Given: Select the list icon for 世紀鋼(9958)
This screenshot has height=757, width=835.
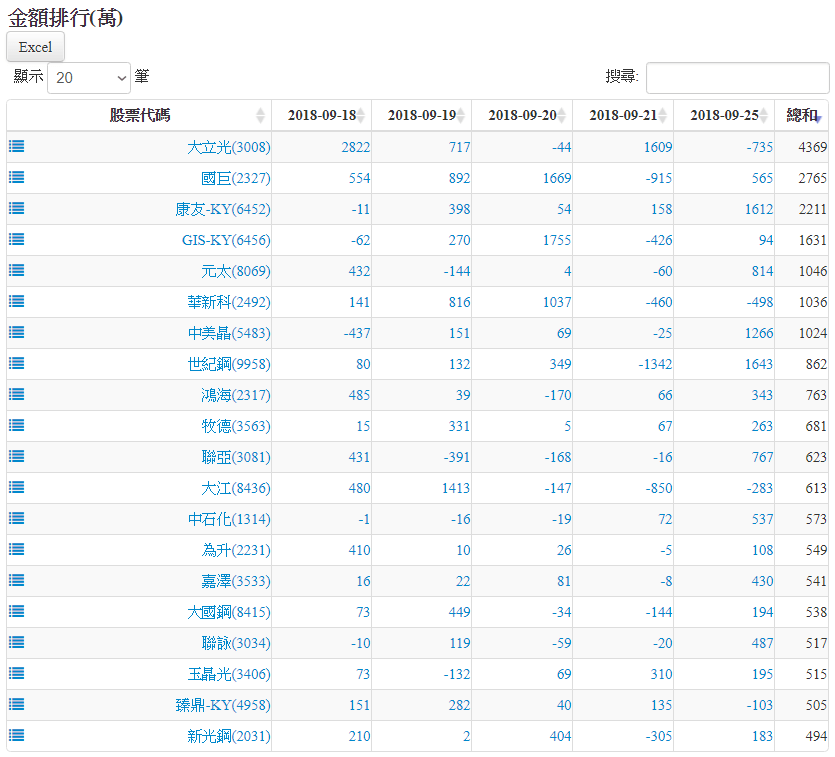Looking at the screenshot, I should click(x=17, y=363).
